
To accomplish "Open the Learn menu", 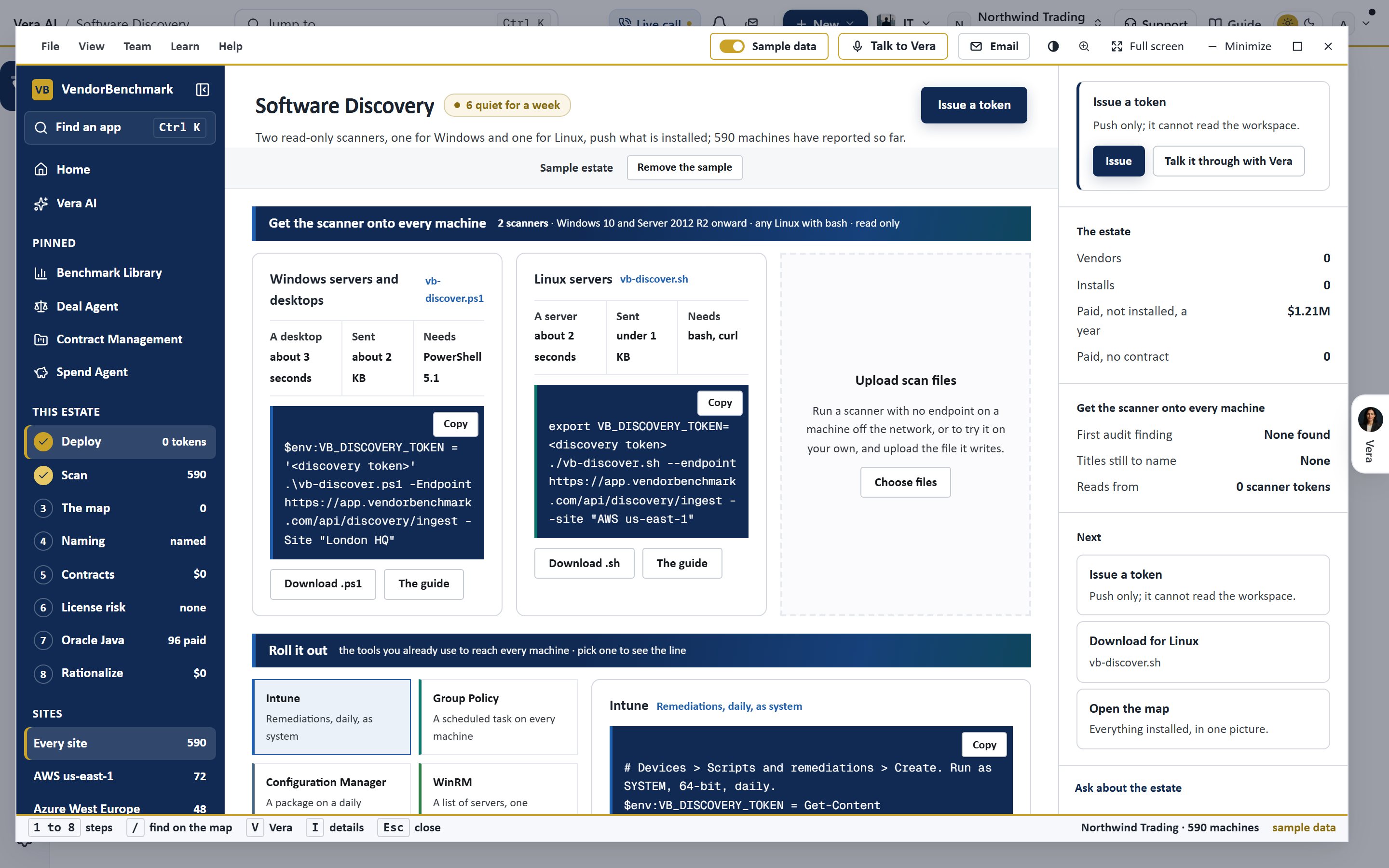I will point(185,46).
